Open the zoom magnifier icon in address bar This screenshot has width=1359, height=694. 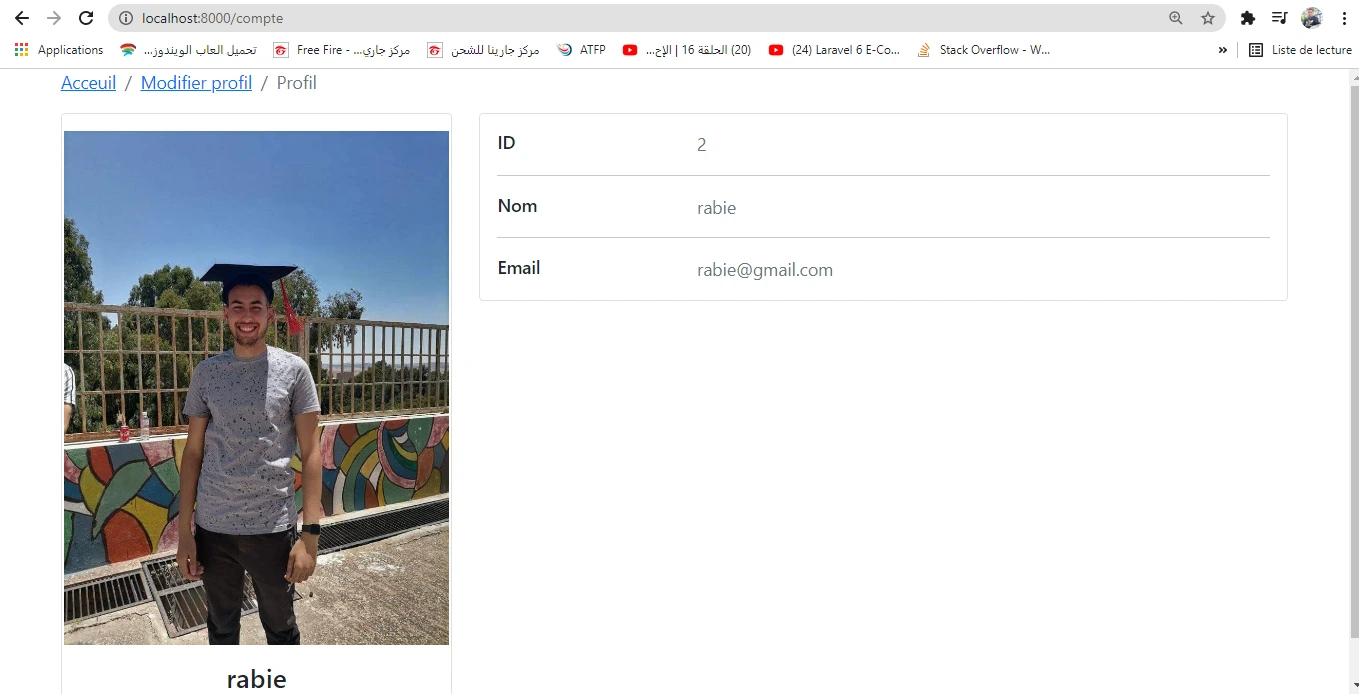[1176, 18]
